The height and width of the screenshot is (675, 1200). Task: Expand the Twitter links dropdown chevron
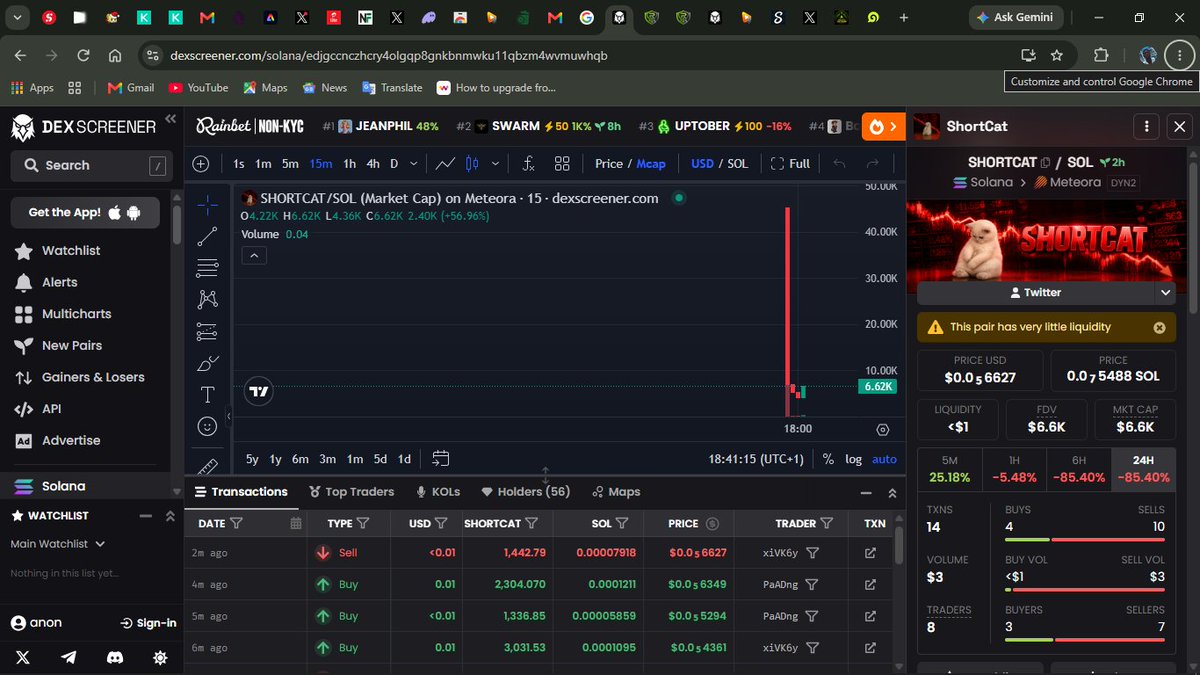coord(1165,293)
